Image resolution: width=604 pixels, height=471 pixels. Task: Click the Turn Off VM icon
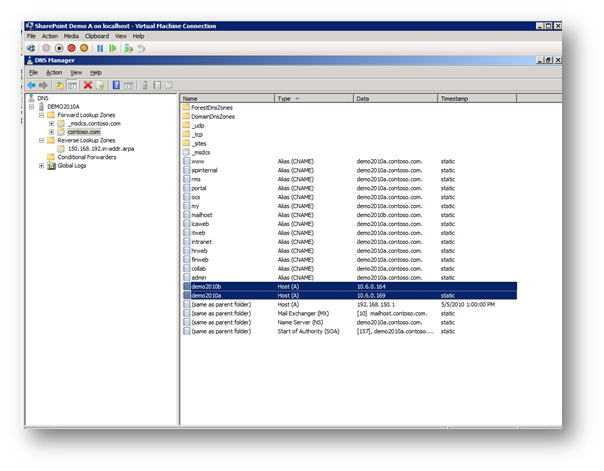[x=59, y=48]
